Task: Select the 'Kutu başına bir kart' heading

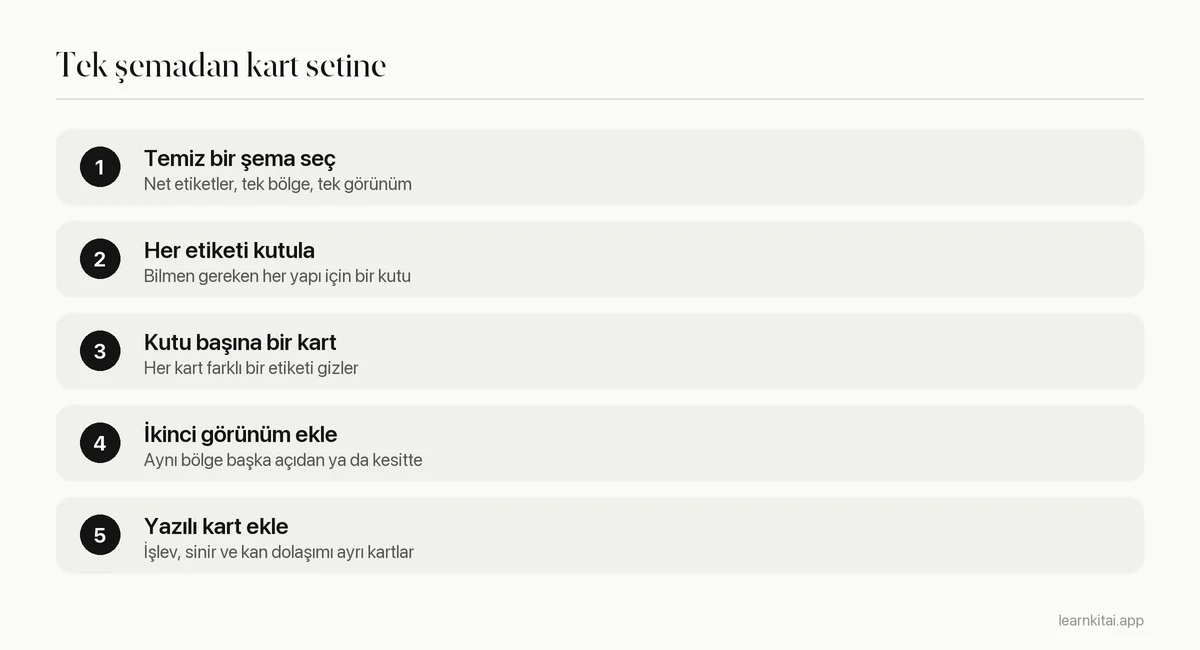Action: point(240,342)
